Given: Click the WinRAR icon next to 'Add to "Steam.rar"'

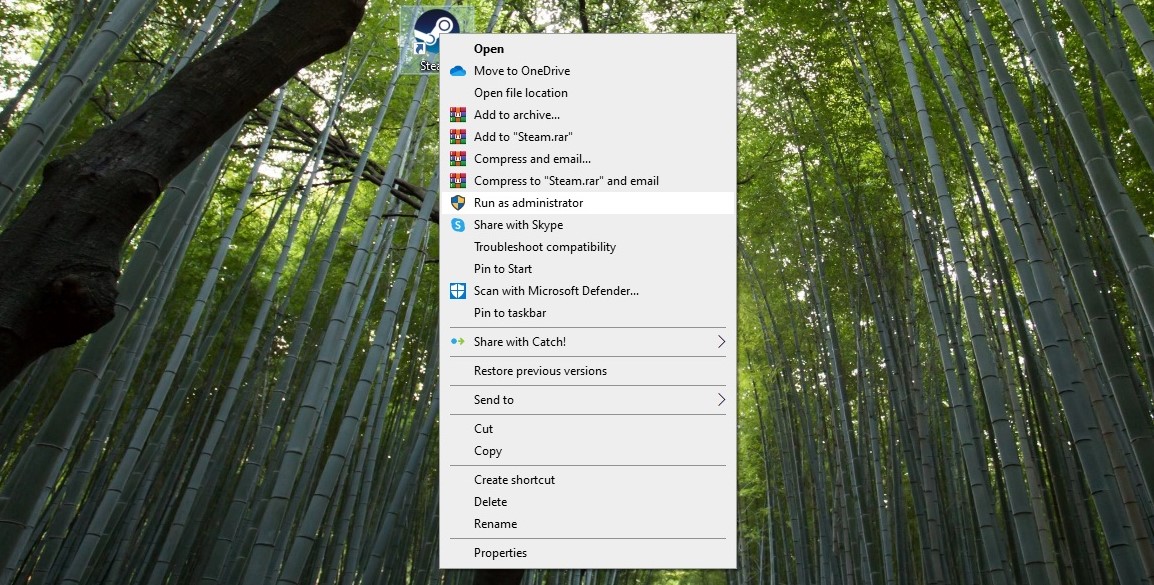Looking at the screenshot, I should tap(459, 136).
